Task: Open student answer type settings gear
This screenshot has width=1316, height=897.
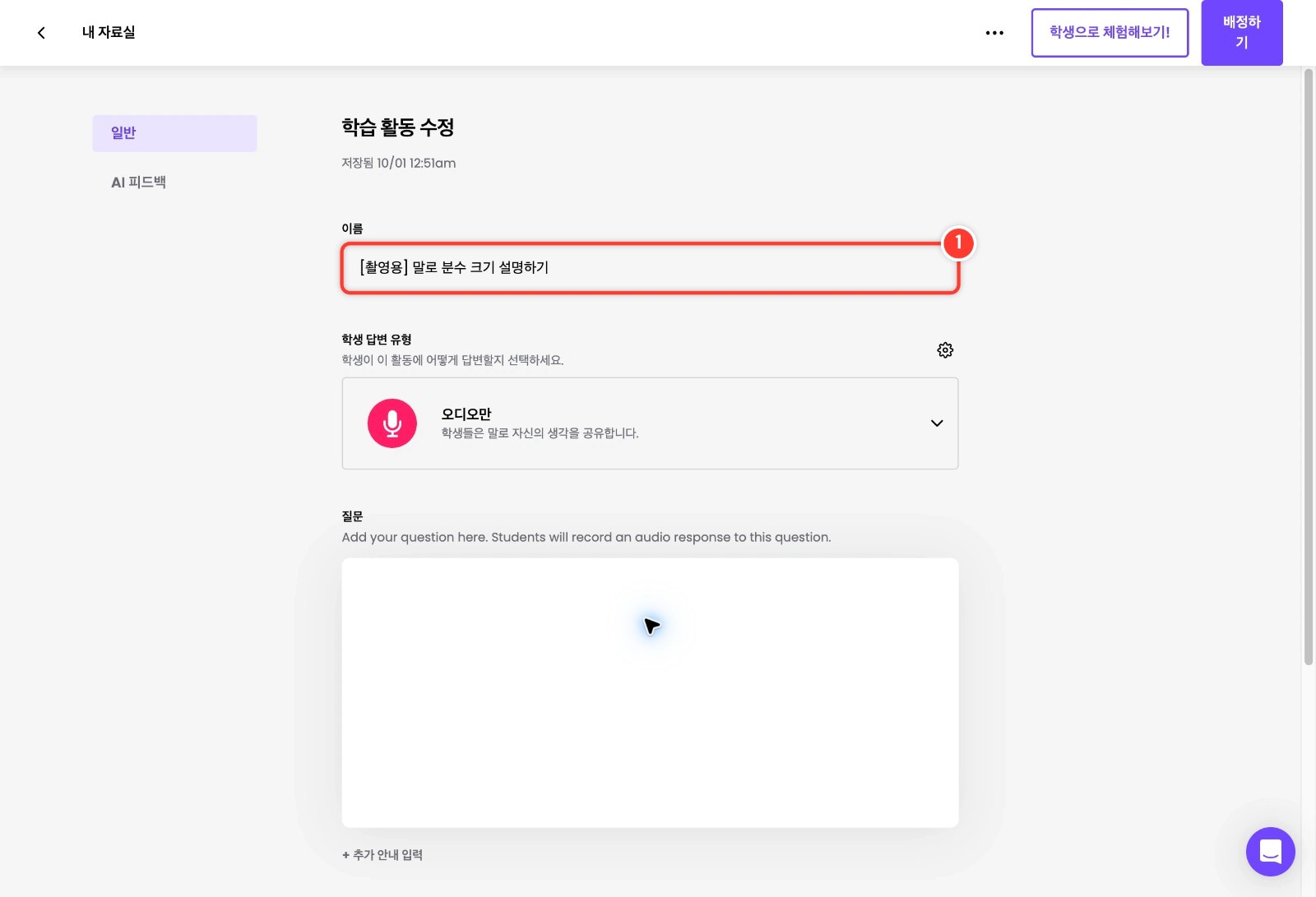Action: click(x=945, y=350)
